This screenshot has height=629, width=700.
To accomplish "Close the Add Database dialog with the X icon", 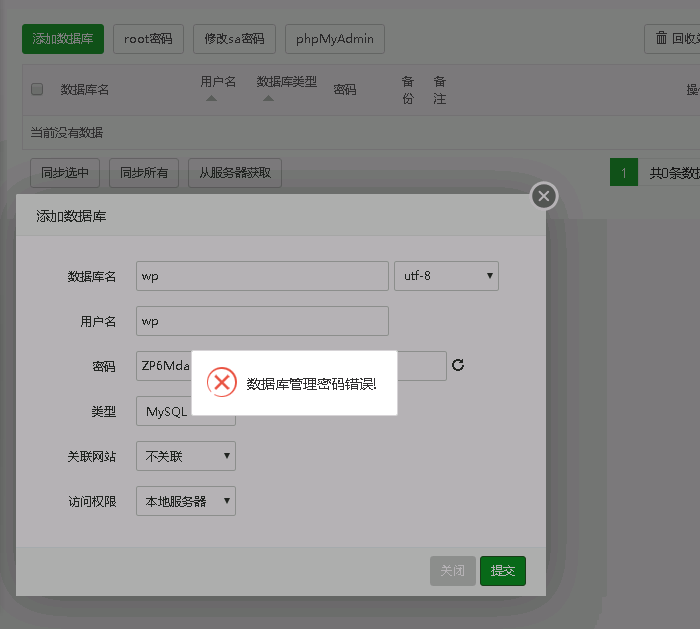I will click(x=544, y=196).
